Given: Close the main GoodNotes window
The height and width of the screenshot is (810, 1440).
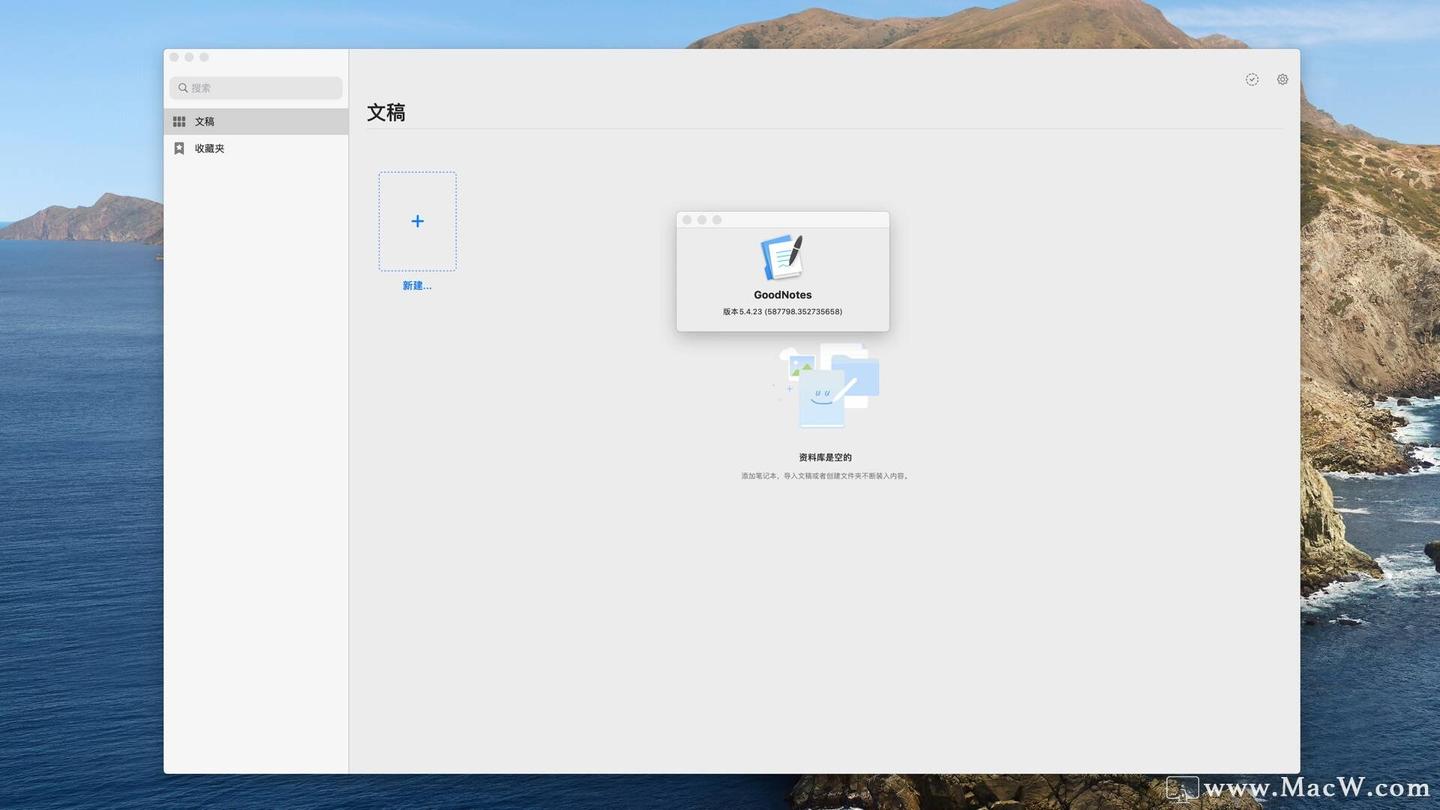Looking at the screenshot, I should pos(174,57).
